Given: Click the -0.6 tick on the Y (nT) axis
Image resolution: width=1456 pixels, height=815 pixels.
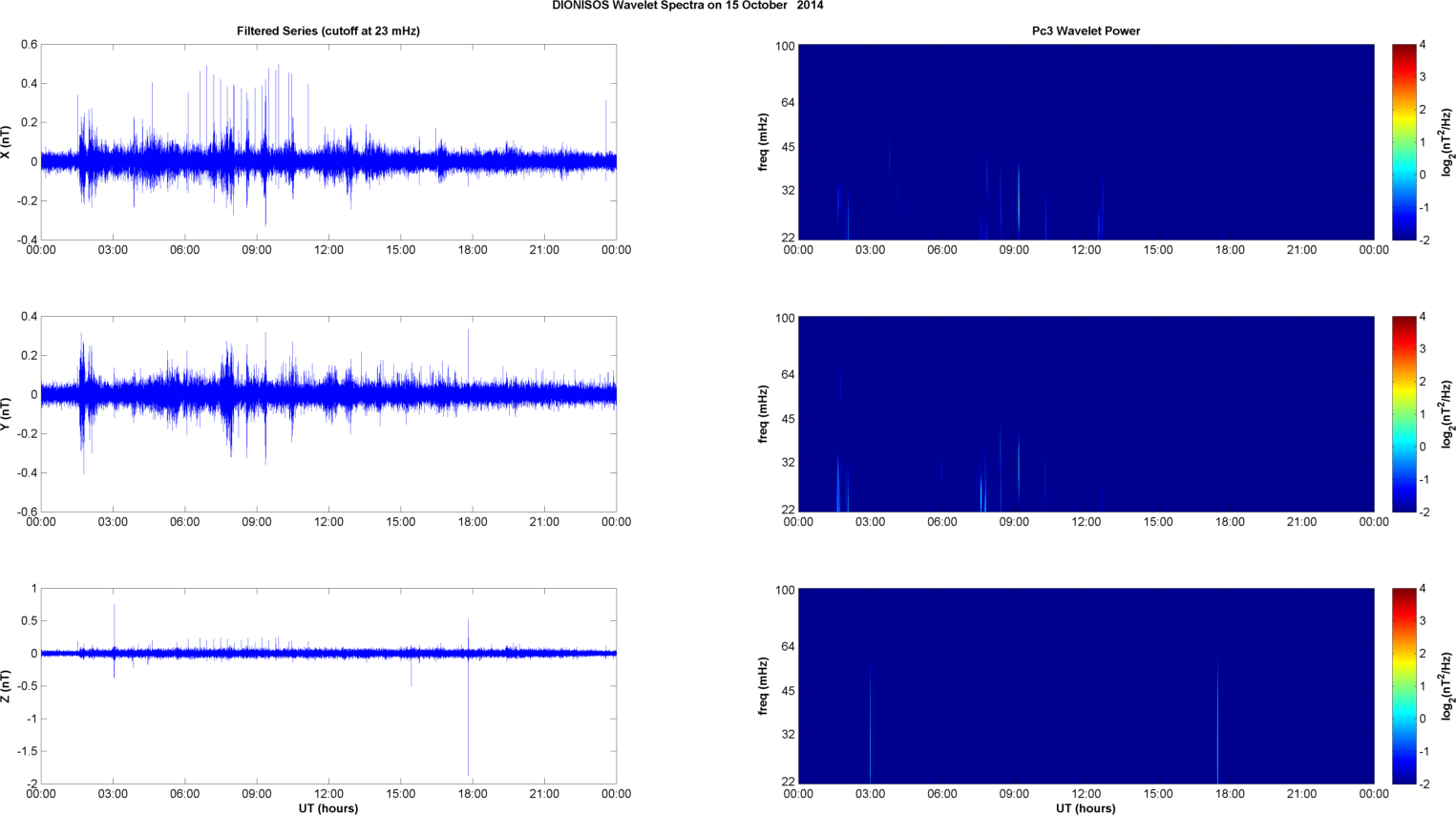Looking at the screenshot, I should (x=26, y=512).
